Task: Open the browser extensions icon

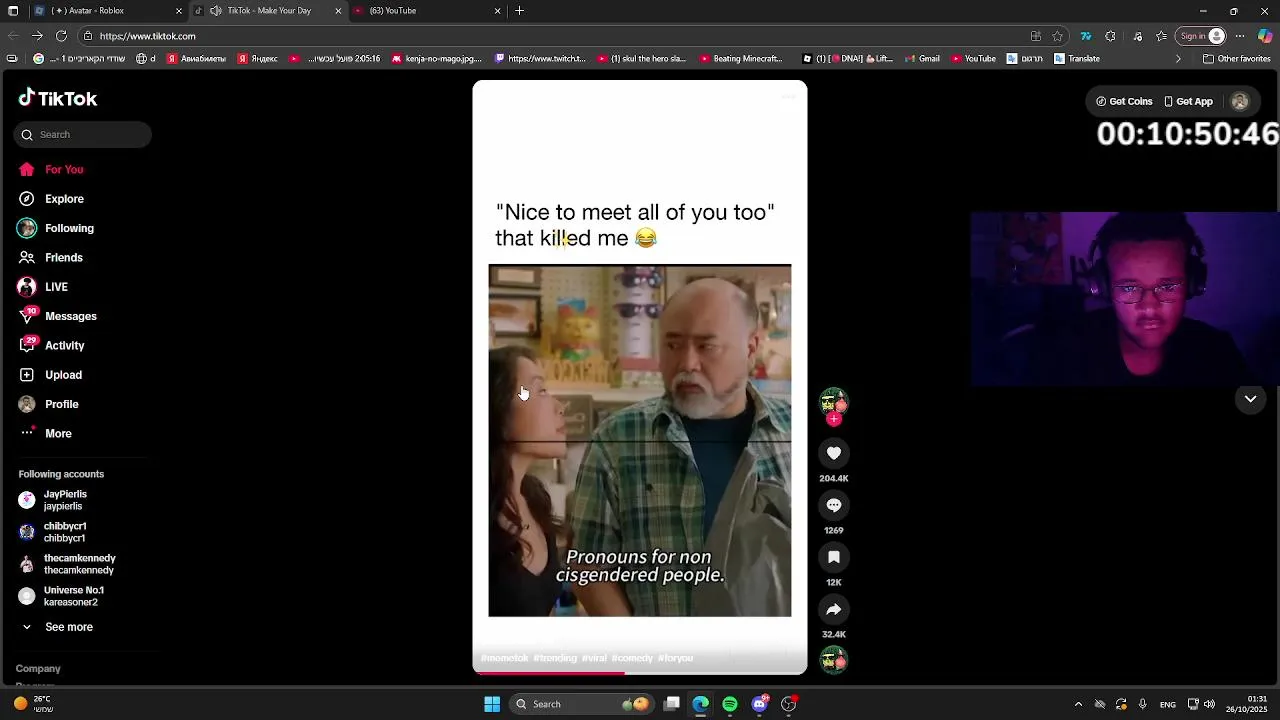Action: [1110, 36]
